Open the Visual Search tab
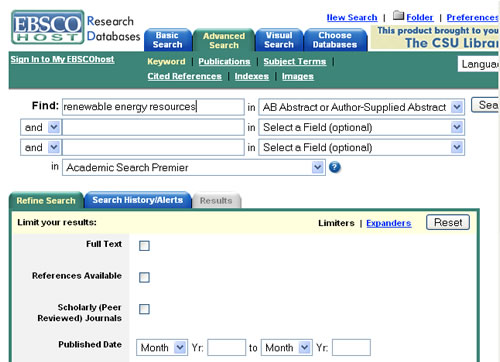500x362 pixels. click(279, 40)
